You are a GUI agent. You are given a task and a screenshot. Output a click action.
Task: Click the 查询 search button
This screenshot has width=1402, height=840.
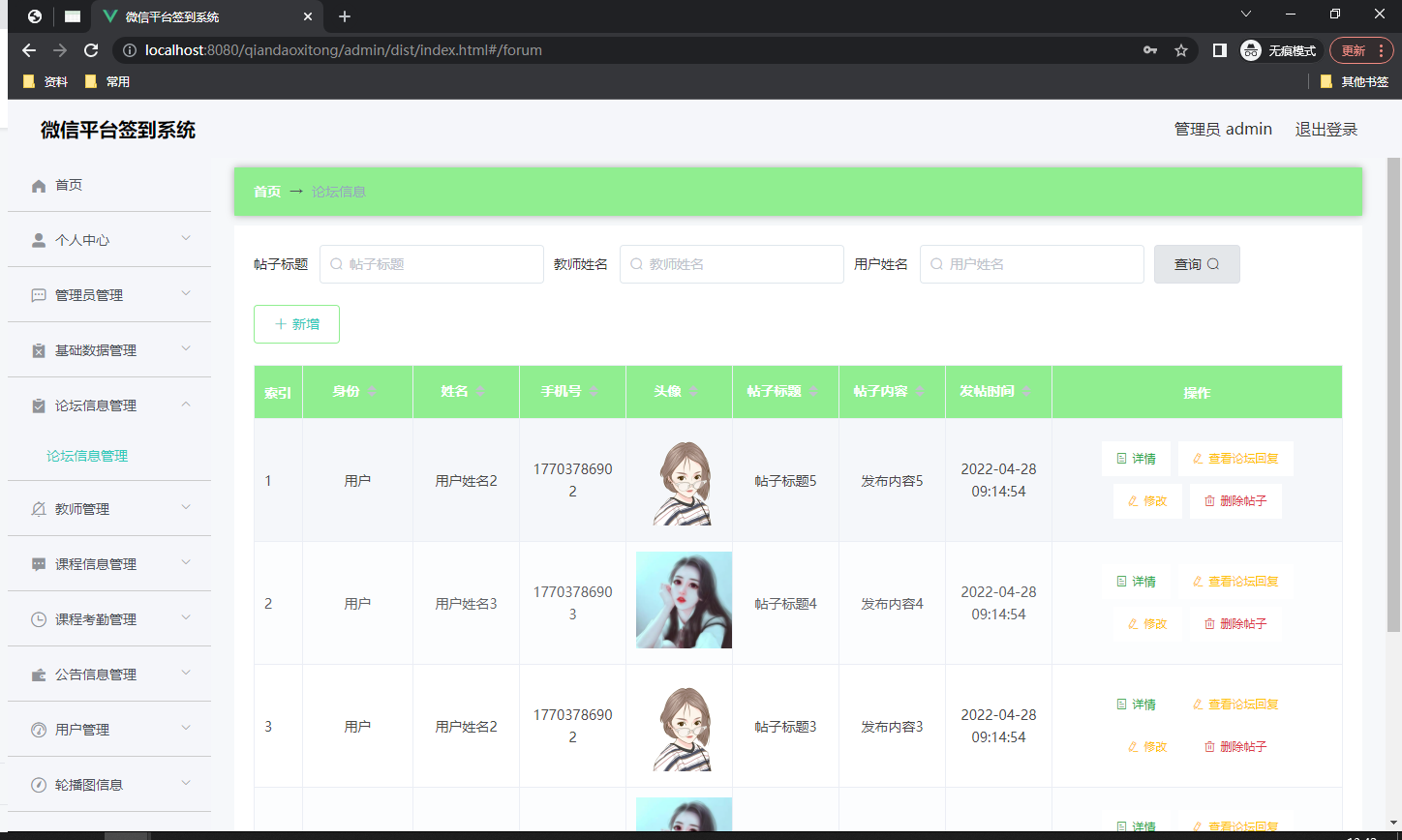1196,263
